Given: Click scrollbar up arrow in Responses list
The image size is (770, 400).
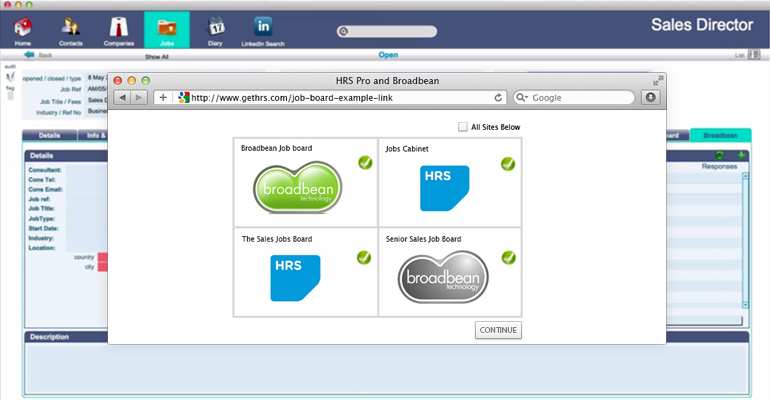Looking at the screenshot, I should [745, 176].
